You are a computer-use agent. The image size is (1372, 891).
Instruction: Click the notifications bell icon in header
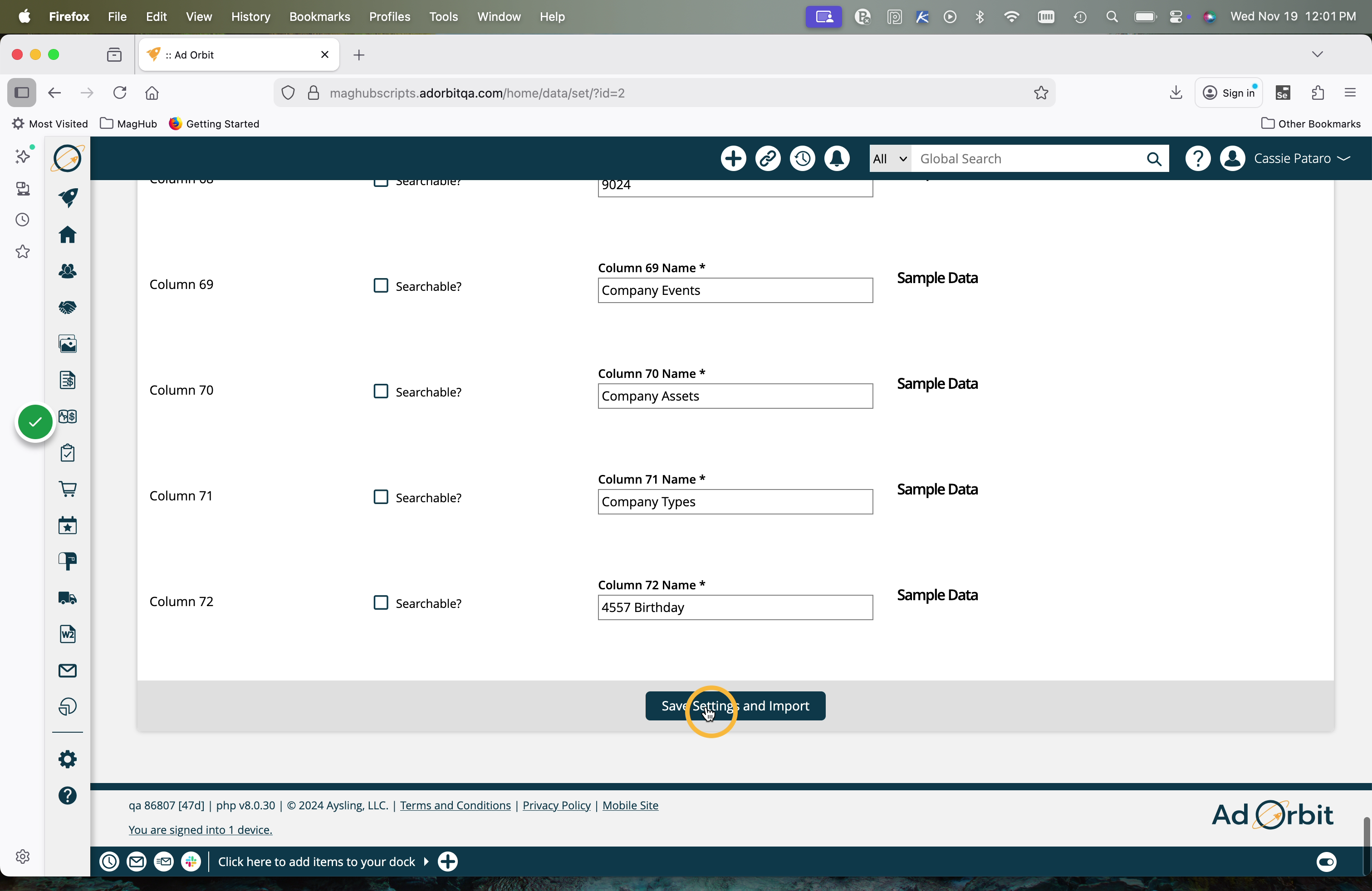pos(837,158)
